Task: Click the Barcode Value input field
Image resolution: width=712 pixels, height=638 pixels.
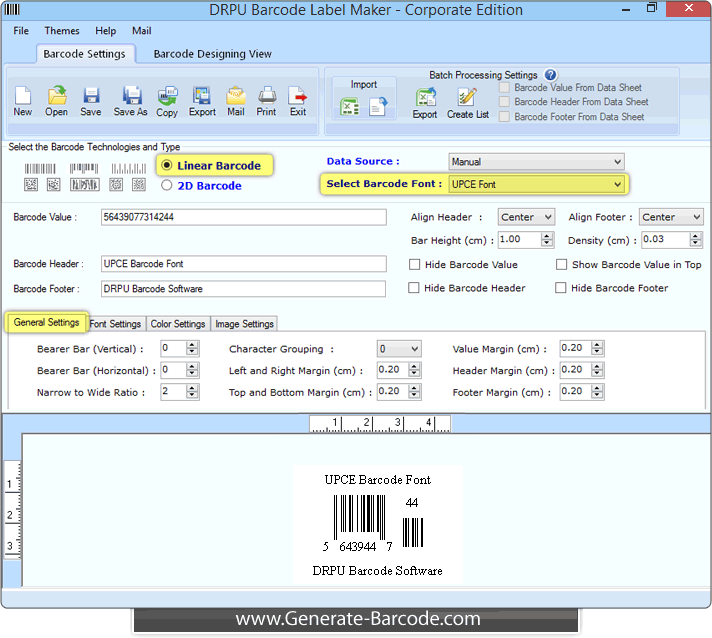Action: point(243,217)
